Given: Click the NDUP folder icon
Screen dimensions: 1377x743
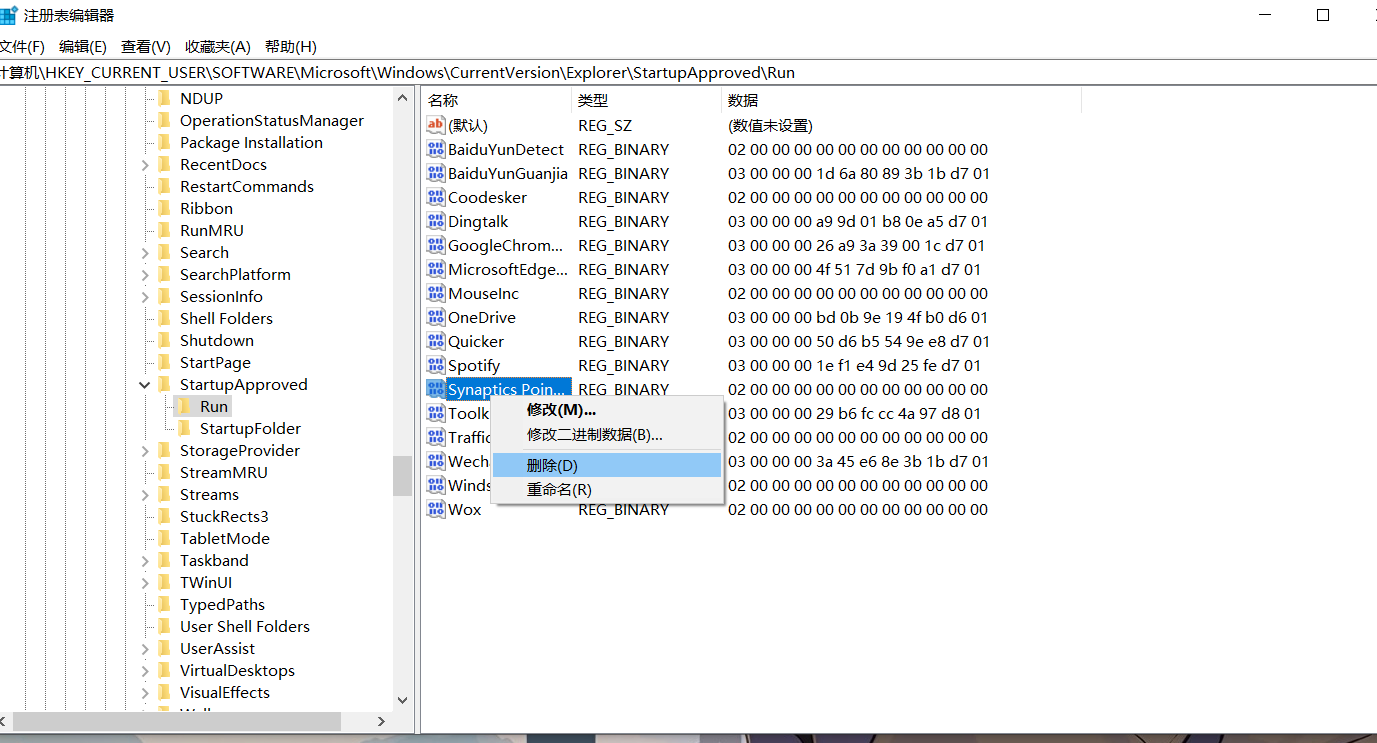Looking at the screenshot, I should coord(164,98).
